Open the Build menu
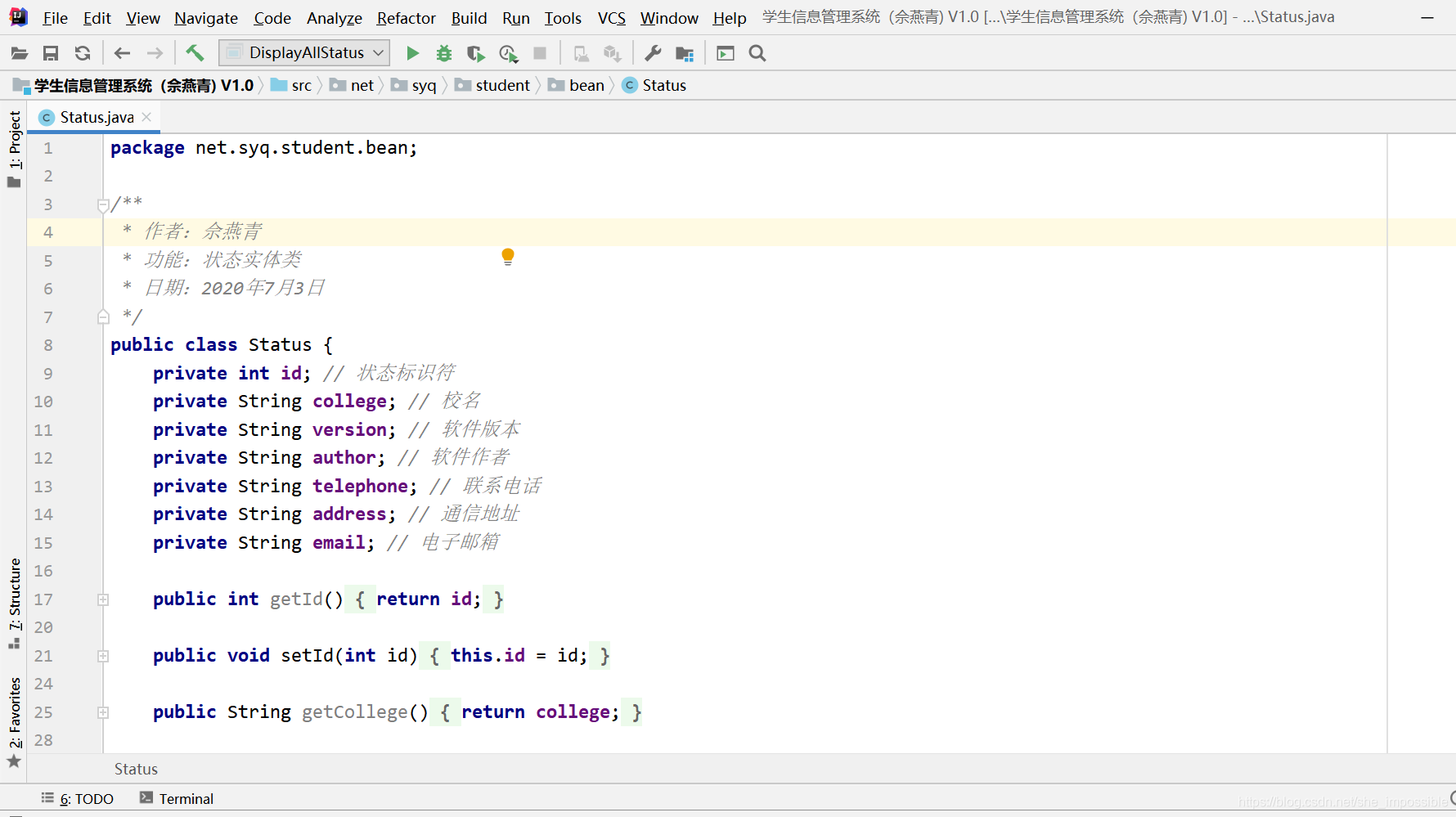Image resolution: width=1456 pixels, height=817 pixels. tap(469, 18)
